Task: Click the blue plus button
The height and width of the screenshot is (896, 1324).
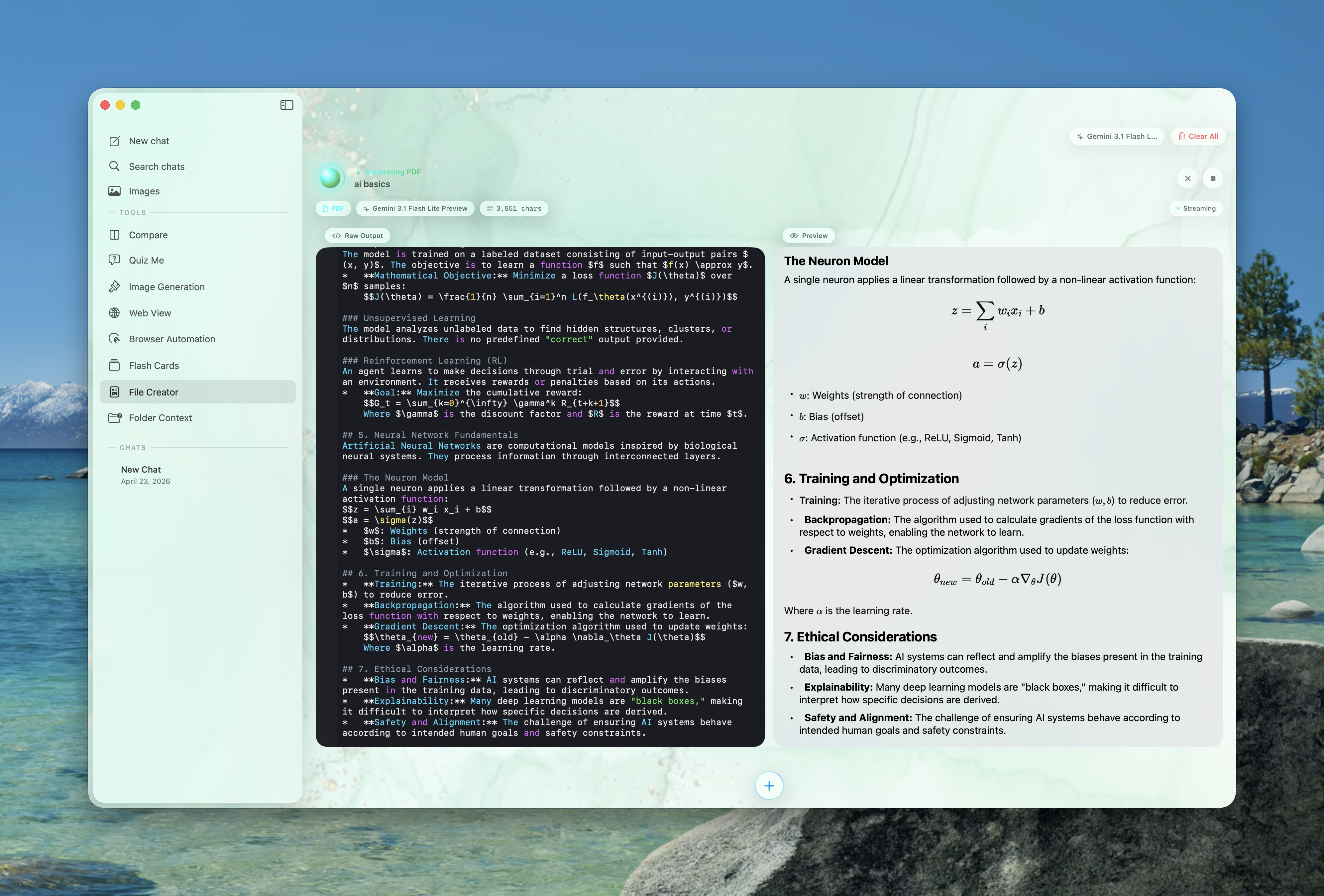Action: pyautogui.click(x=769, y=785)
